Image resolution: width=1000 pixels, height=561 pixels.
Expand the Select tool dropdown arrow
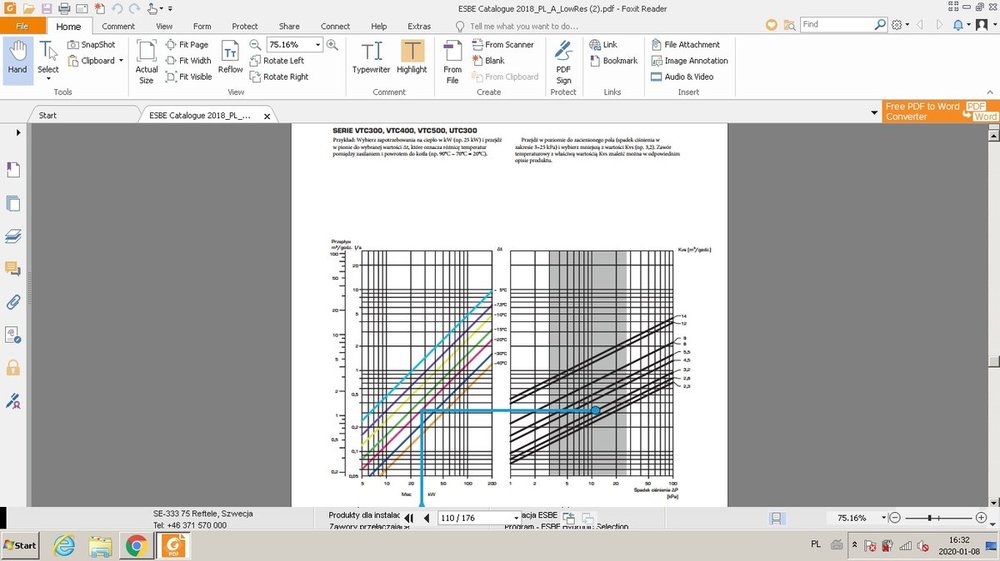point(48,79)
